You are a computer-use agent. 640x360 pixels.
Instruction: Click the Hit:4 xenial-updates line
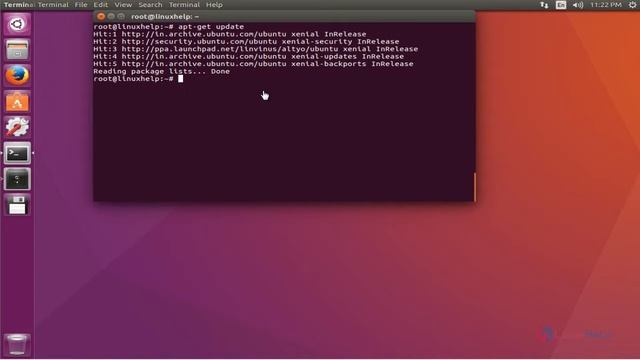249,56
